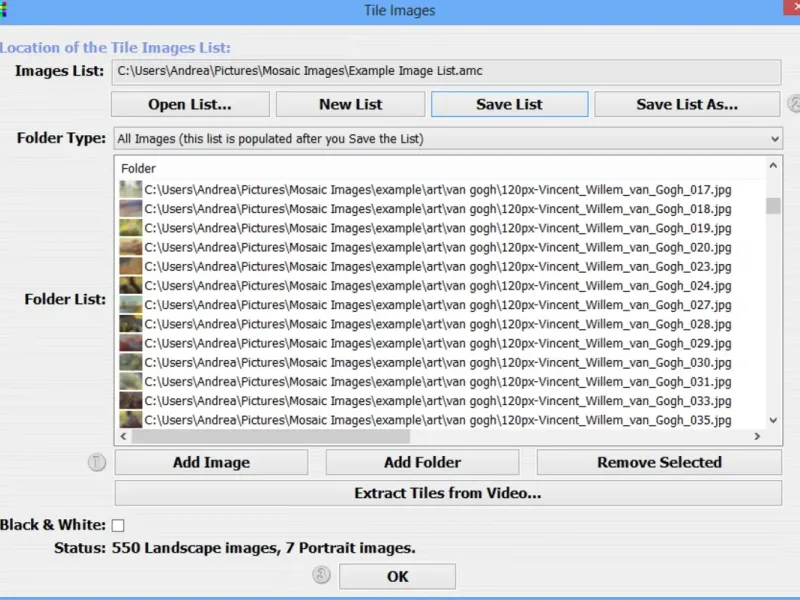Click the Save List button
Screen dimensions: 800x600
pyautogui.click(x=509, y=104)
